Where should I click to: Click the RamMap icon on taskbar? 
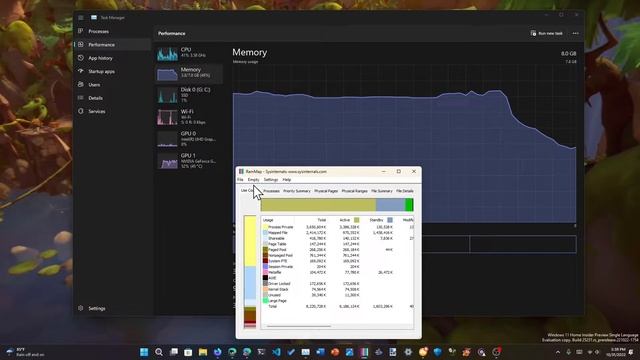pos(364,352)
